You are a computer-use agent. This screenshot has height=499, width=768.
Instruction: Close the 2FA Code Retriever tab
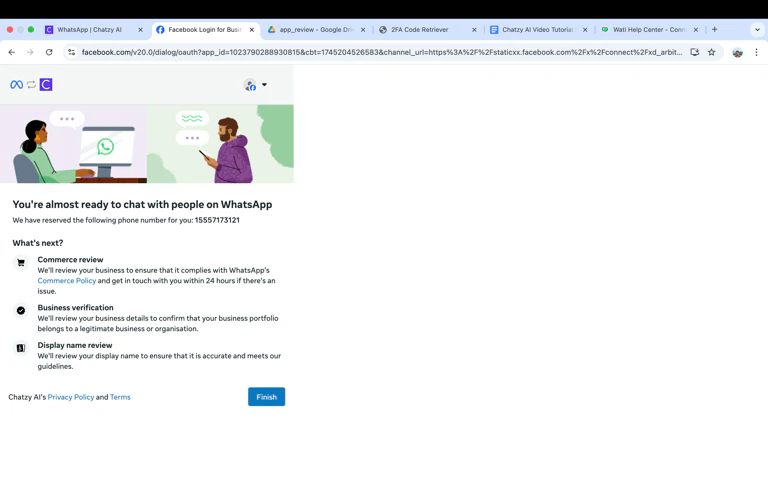[474, 30]
